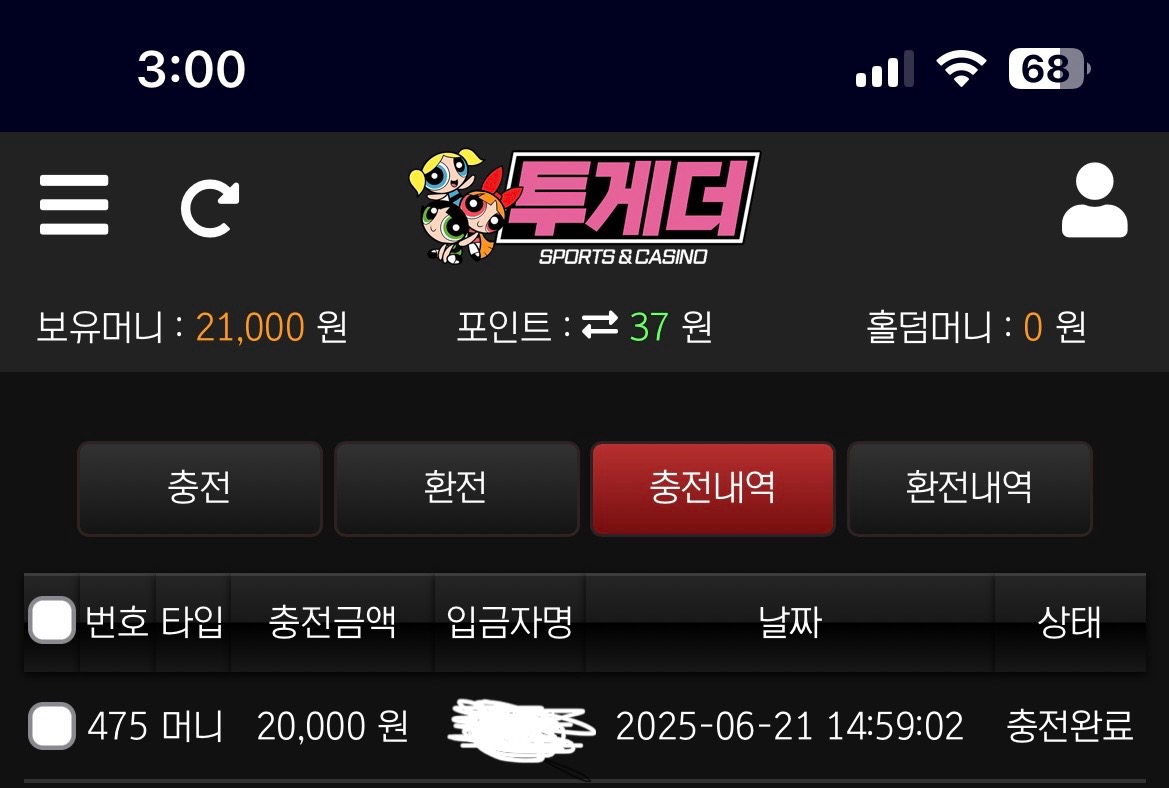Viewport: 1169px width, 788px height.
Task: Tap the refresh arrow icon
Action: (210, 208)
